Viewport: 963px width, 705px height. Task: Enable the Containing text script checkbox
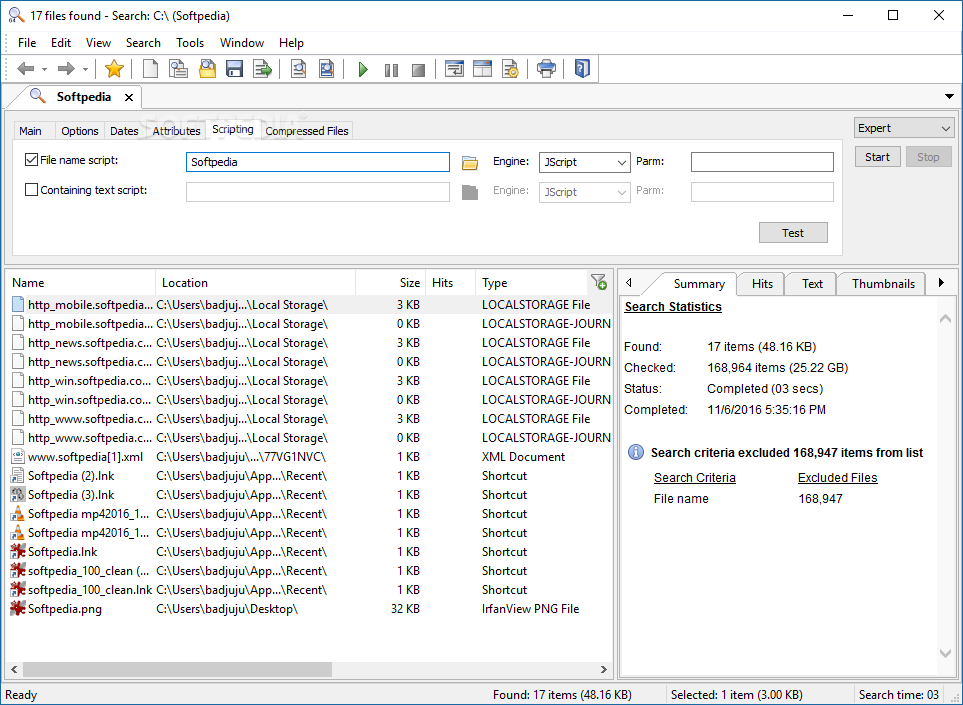coord(31,190)
